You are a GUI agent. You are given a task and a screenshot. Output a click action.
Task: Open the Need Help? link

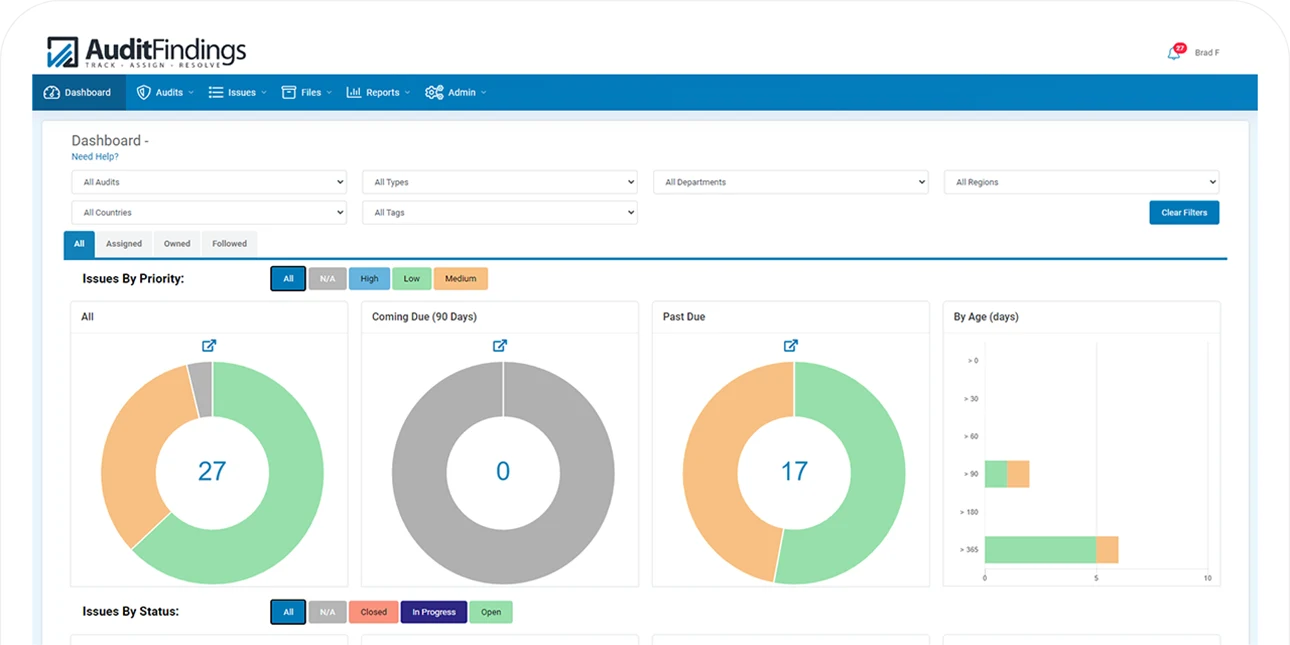tap(95, 157)
